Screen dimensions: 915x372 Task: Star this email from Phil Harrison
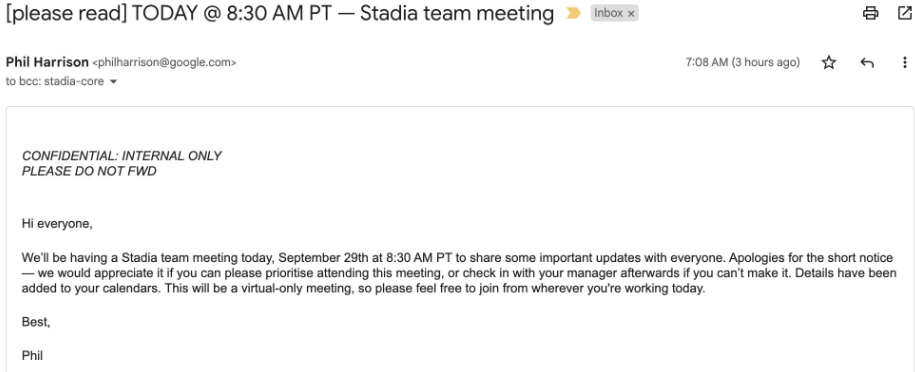tap(829, 62)
